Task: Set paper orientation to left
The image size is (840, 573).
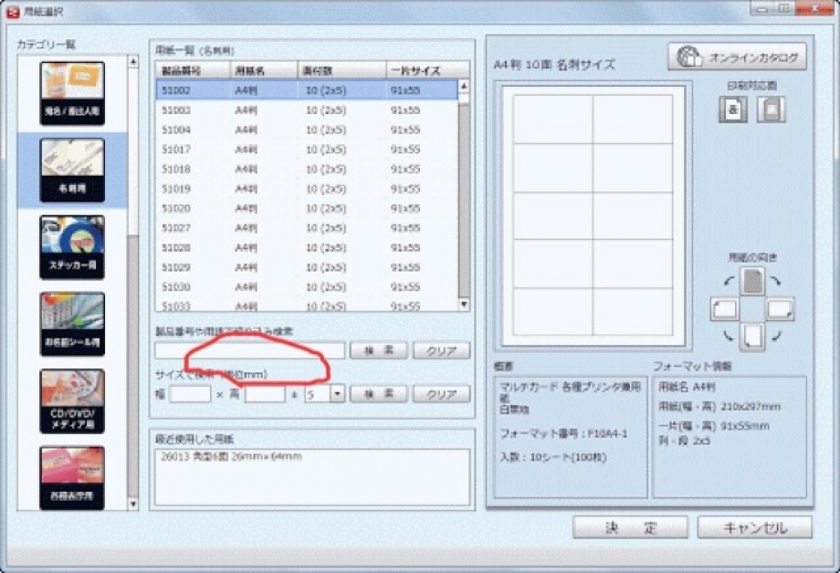Action: (724, 309)
